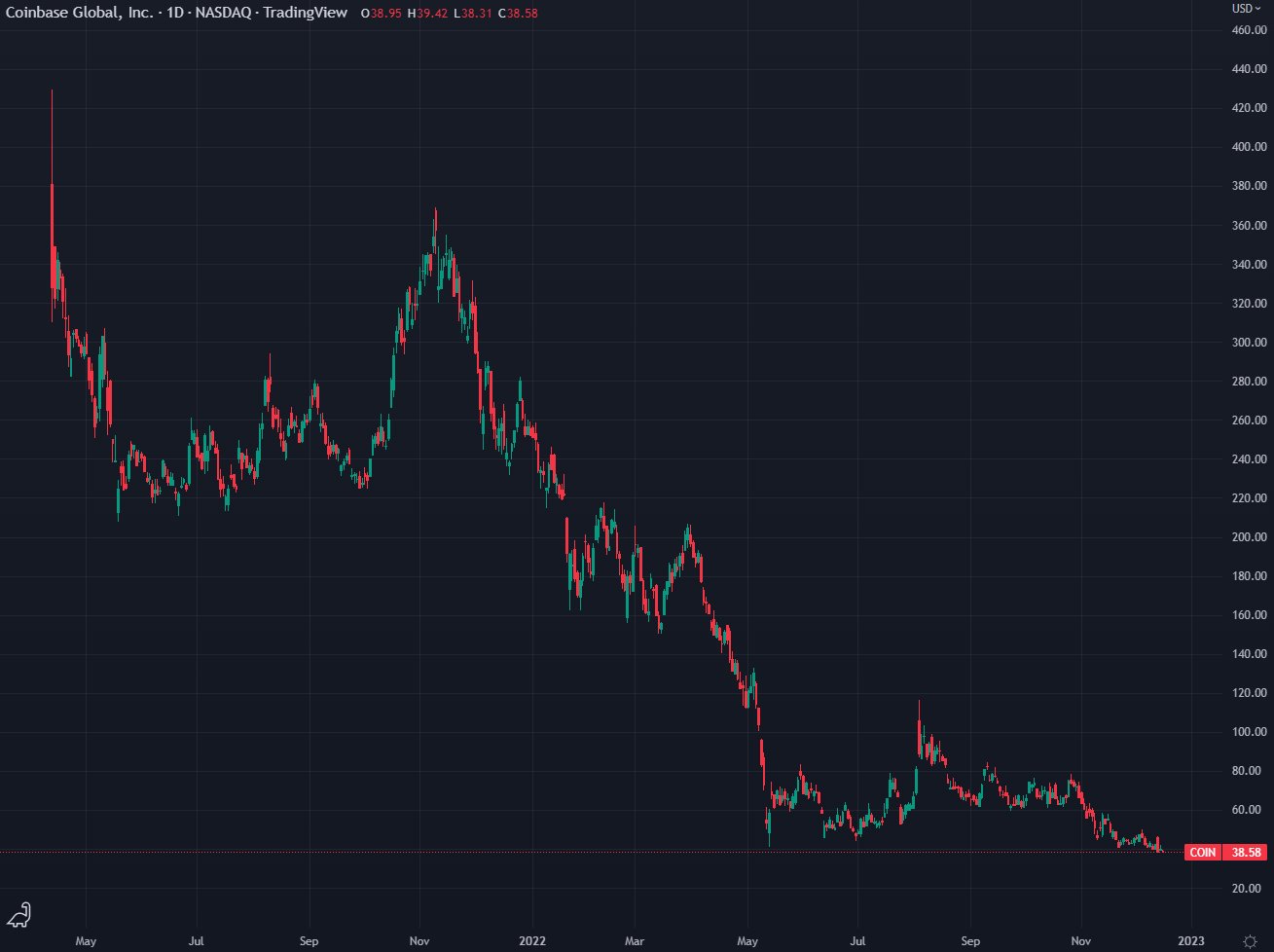Click the first Jul time axis label
This screenshot has width=1274, height=952.
click(197, 941)
